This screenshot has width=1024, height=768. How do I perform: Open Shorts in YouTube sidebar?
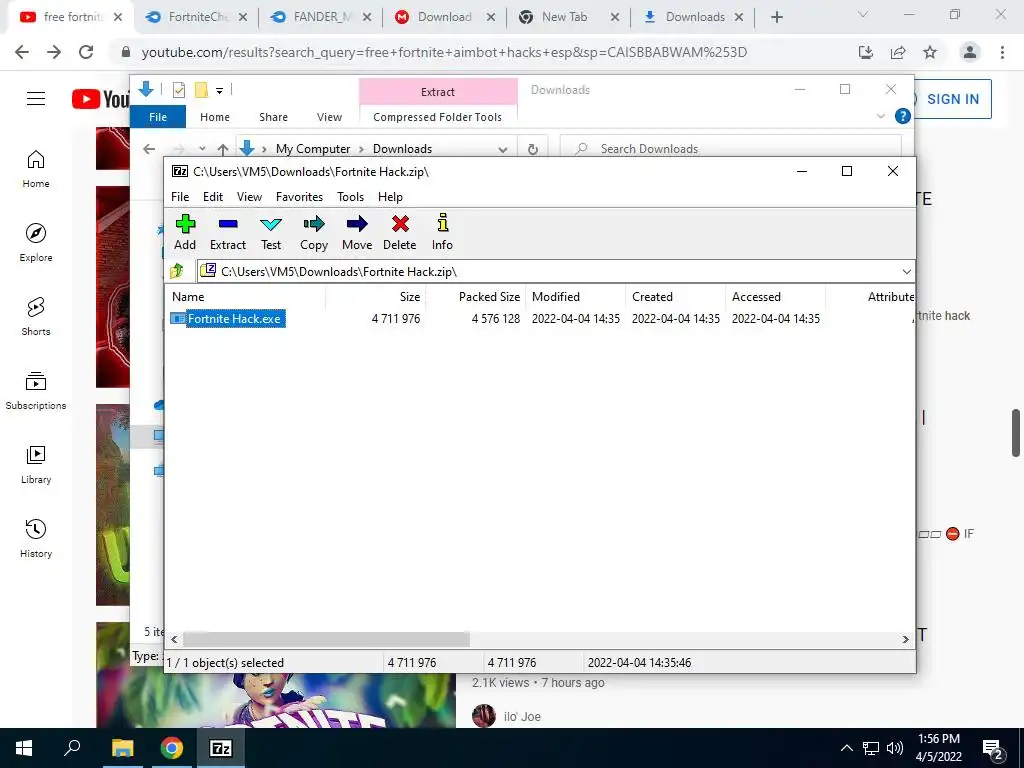[x=36, y=316]
